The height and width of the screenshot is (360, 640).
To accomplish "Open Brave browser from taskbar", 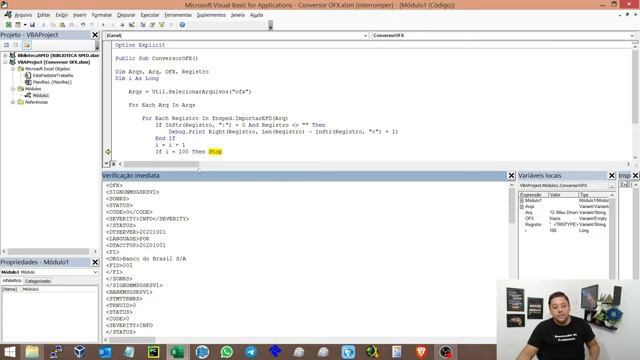I will pos(421,352).
